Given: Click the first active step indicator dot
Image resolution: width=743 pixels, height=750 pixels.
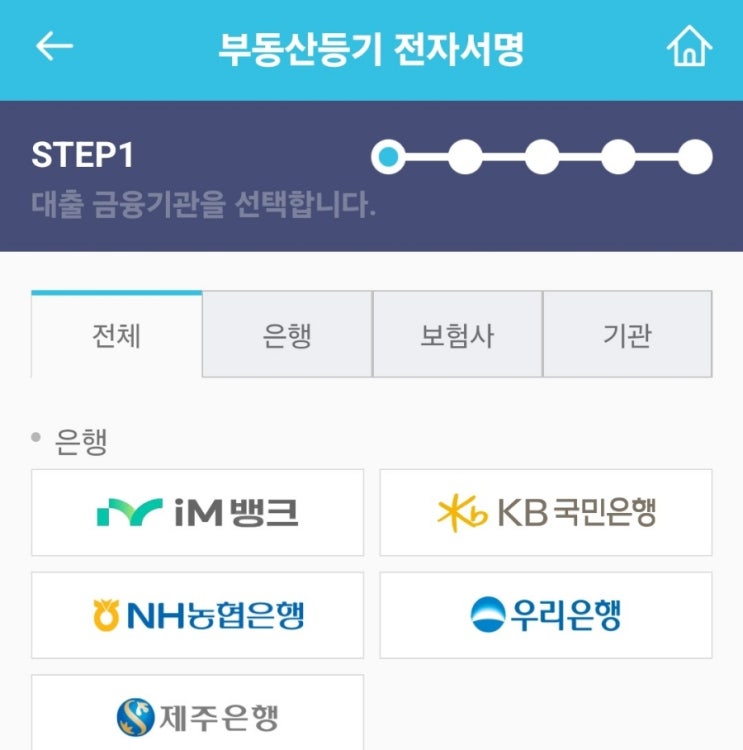Looking at the screenshot, I should (x=388, y=156).
